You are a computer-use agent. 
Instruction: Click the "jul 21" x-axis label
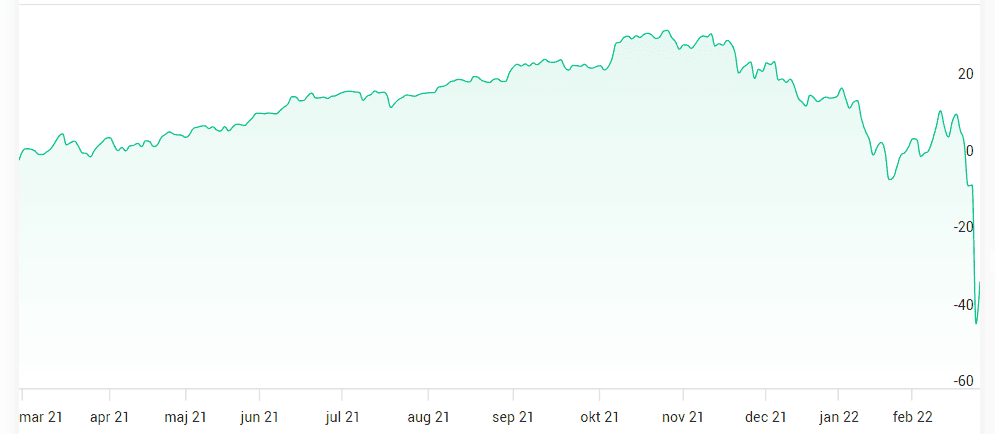[342, 417]
